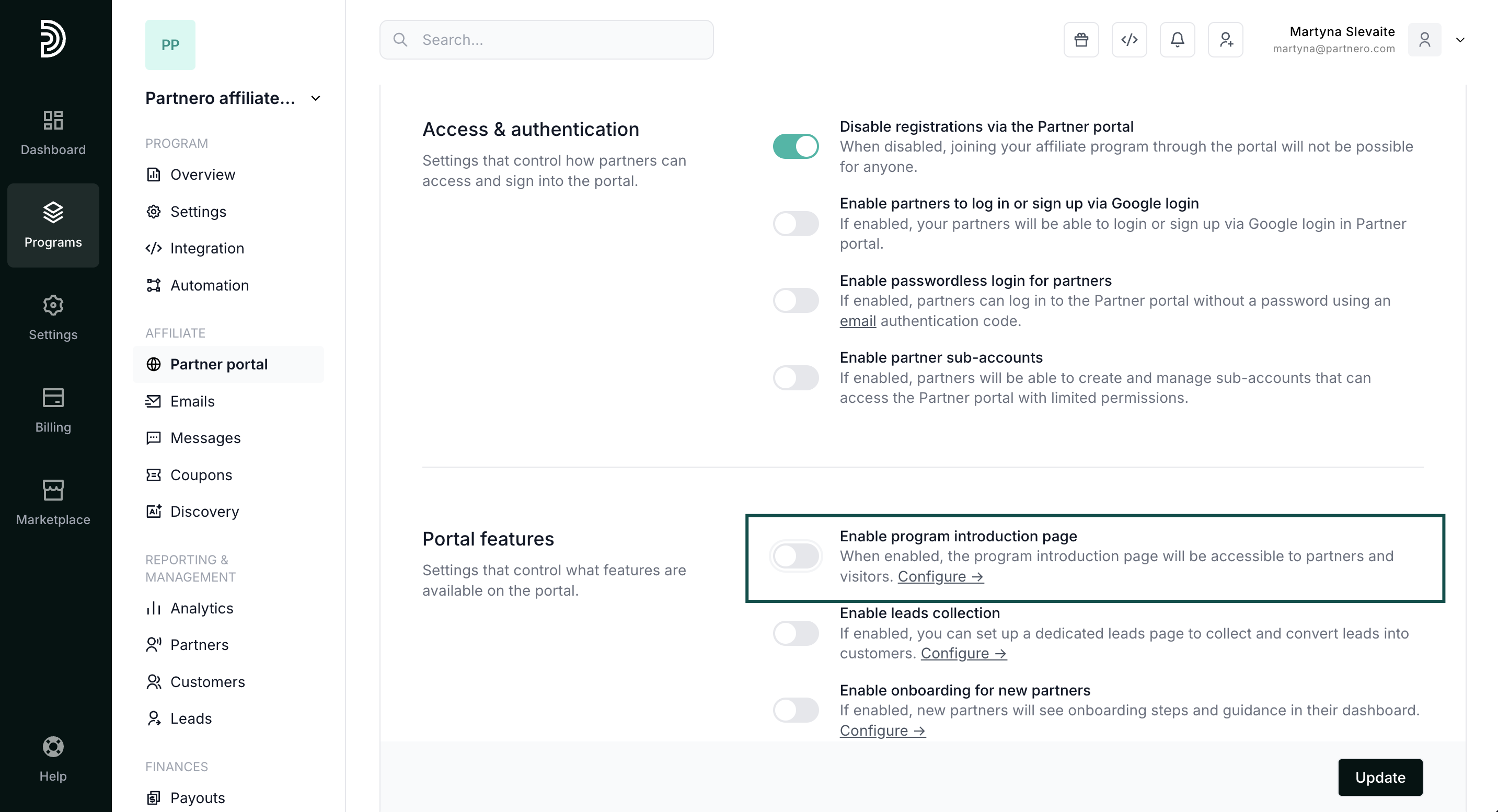The width and height of the screenshot is (1498, 812).
Task: Select Analytics in Reporting menu
Action: click(x=201, y=608)
